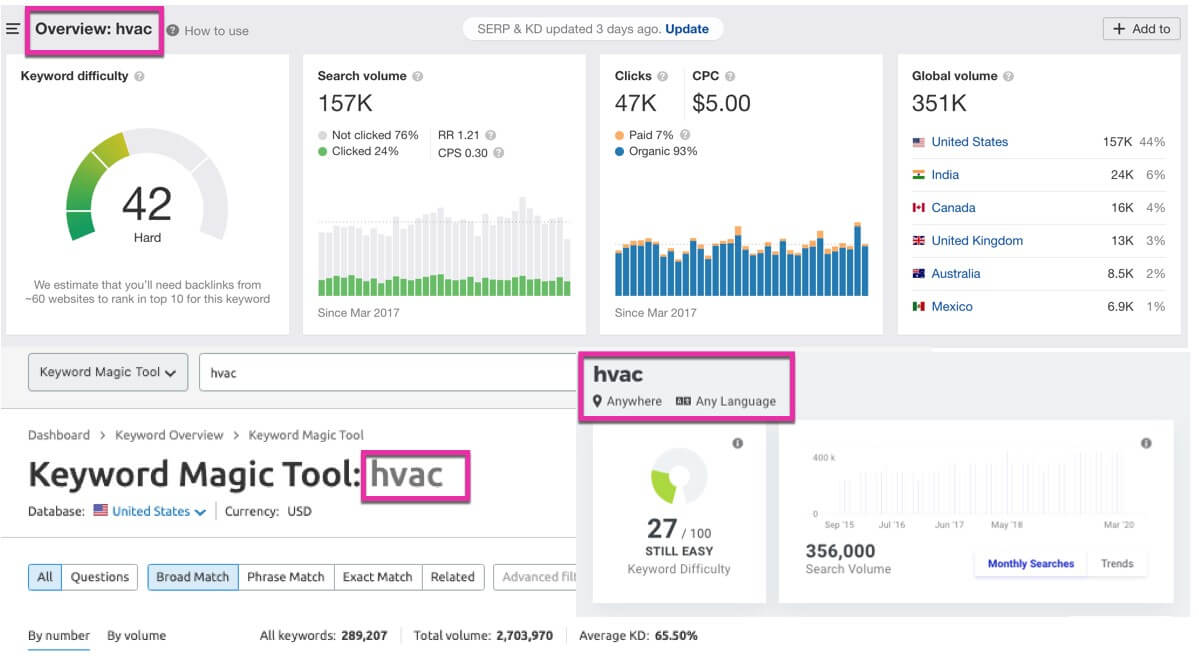The image size is (1199, 669).
Task: Open the Keyword Magic Tool dropdown
Action: [108, 372]
